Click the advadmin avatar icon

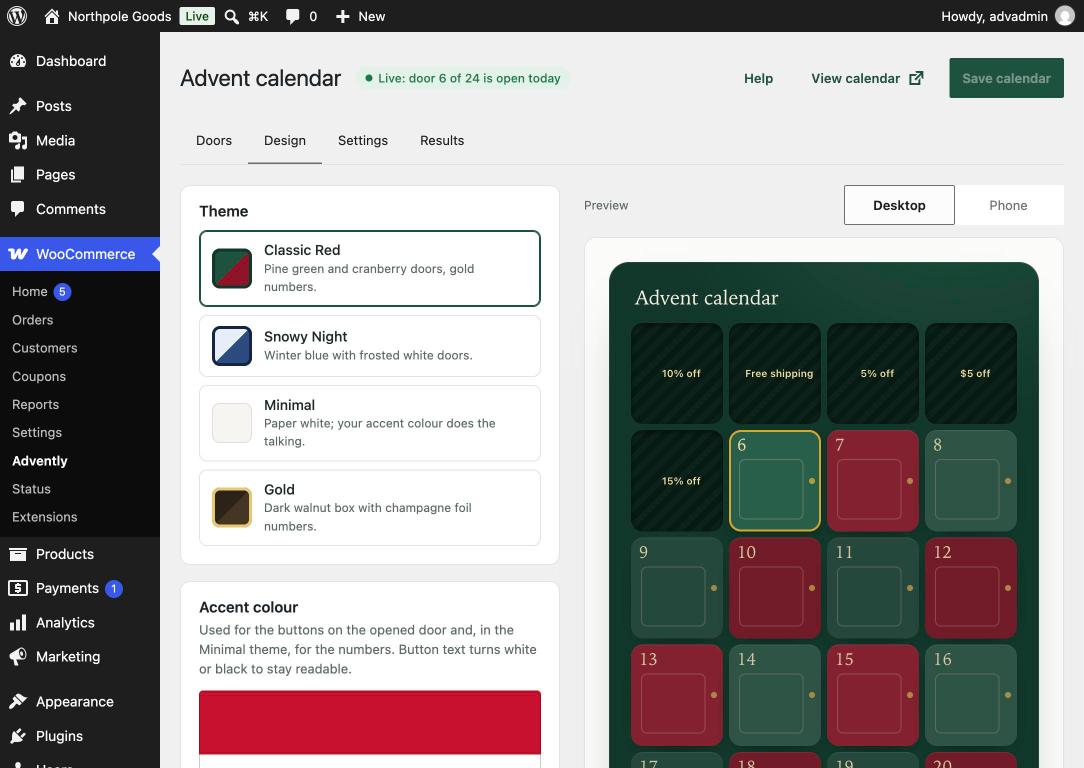[x=1065, y=16]
